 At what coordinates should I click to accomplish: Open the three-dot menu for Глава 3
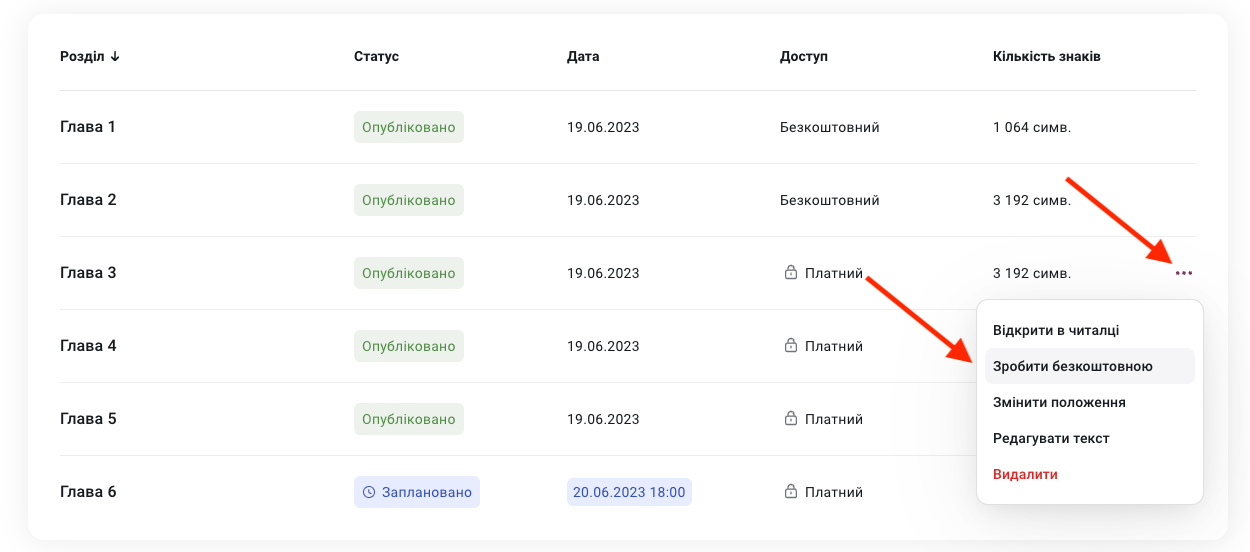tap(1184, 273)
